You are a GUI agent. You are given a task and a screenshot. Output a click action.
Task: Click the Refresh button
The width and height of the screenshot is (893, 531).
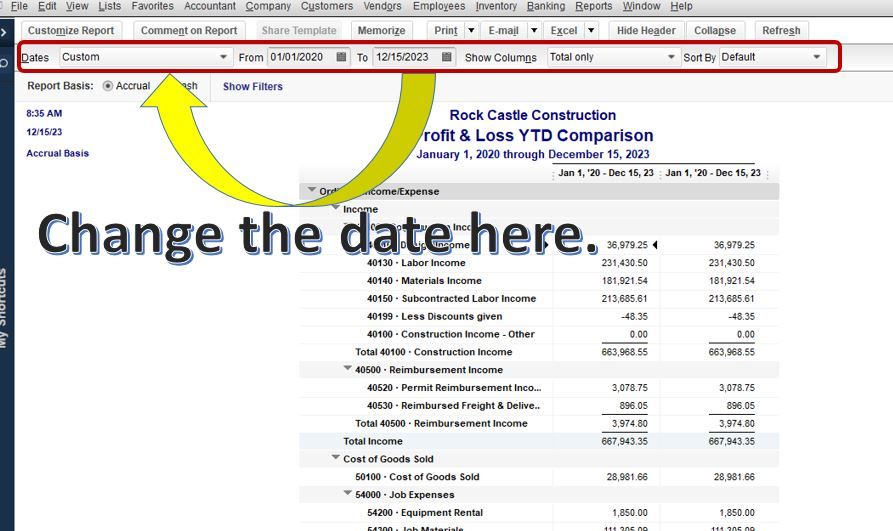tap(781, 30)
